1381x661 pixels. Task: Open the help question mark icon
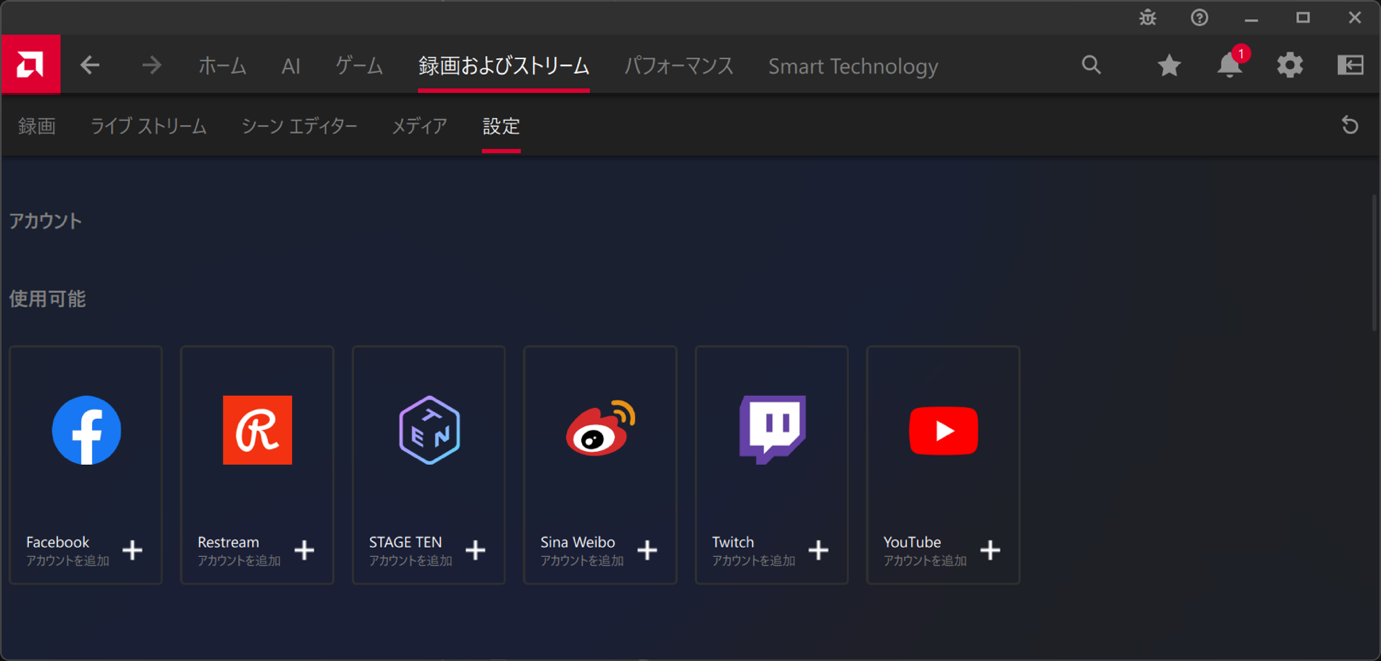pos(1199,18)
